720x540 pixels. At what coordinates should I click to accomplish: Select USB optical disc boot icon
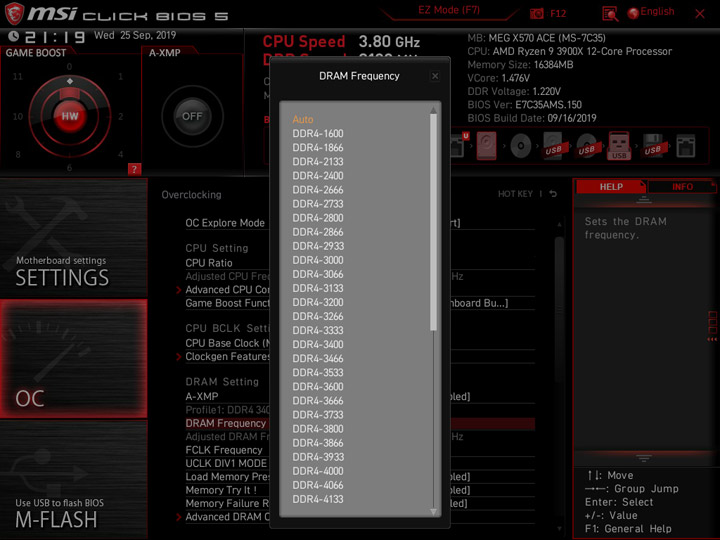pos(588,146)
